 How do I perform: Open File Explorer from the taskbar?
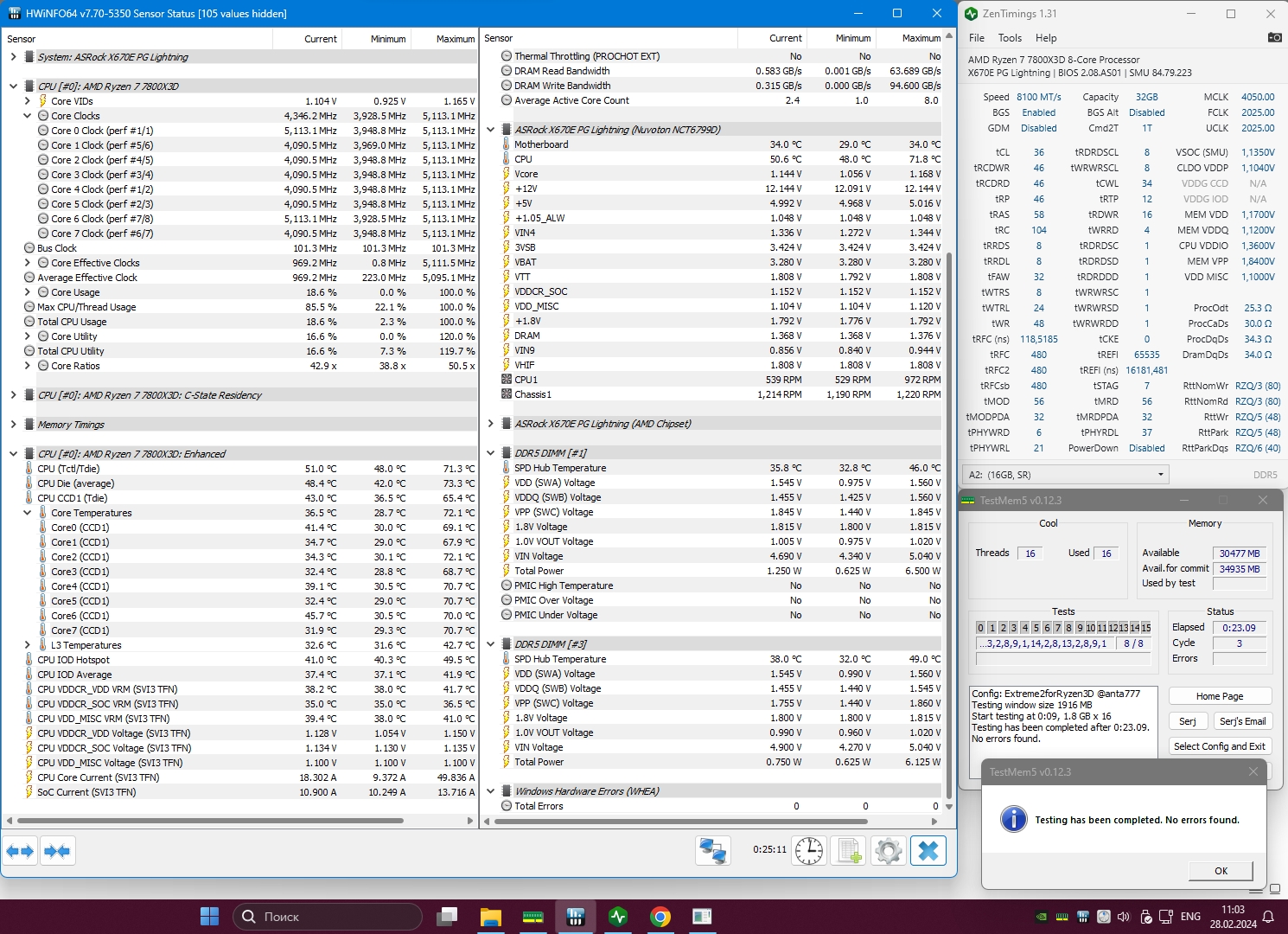pos(490,916)
